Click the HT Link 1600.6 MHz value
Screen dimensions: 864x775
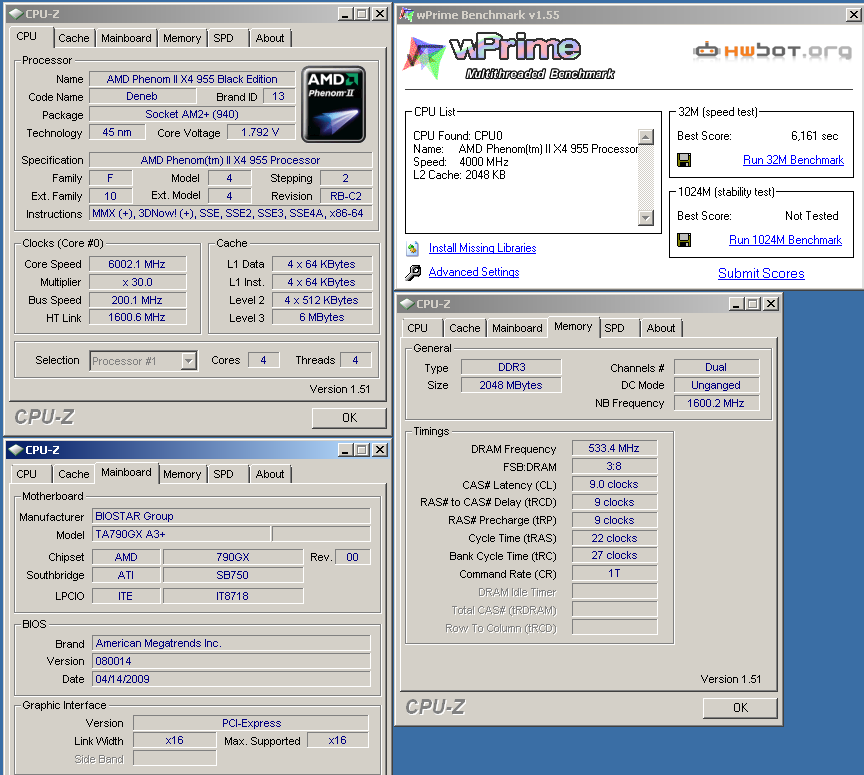click(x=137, y=317)
